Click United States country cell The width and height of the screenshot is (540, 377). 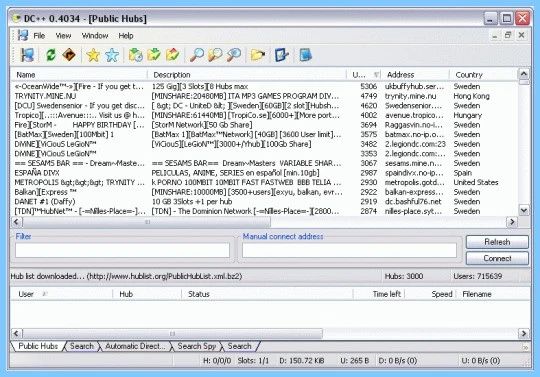tap(476, 182)
